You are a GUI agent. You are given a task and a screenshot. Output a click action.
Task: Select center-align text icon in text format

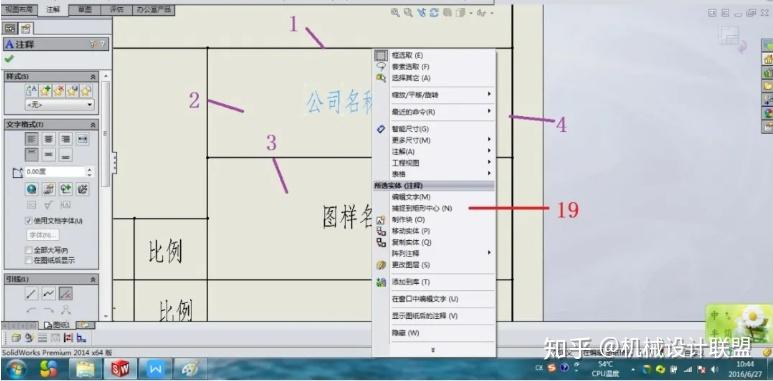point(48,139)
